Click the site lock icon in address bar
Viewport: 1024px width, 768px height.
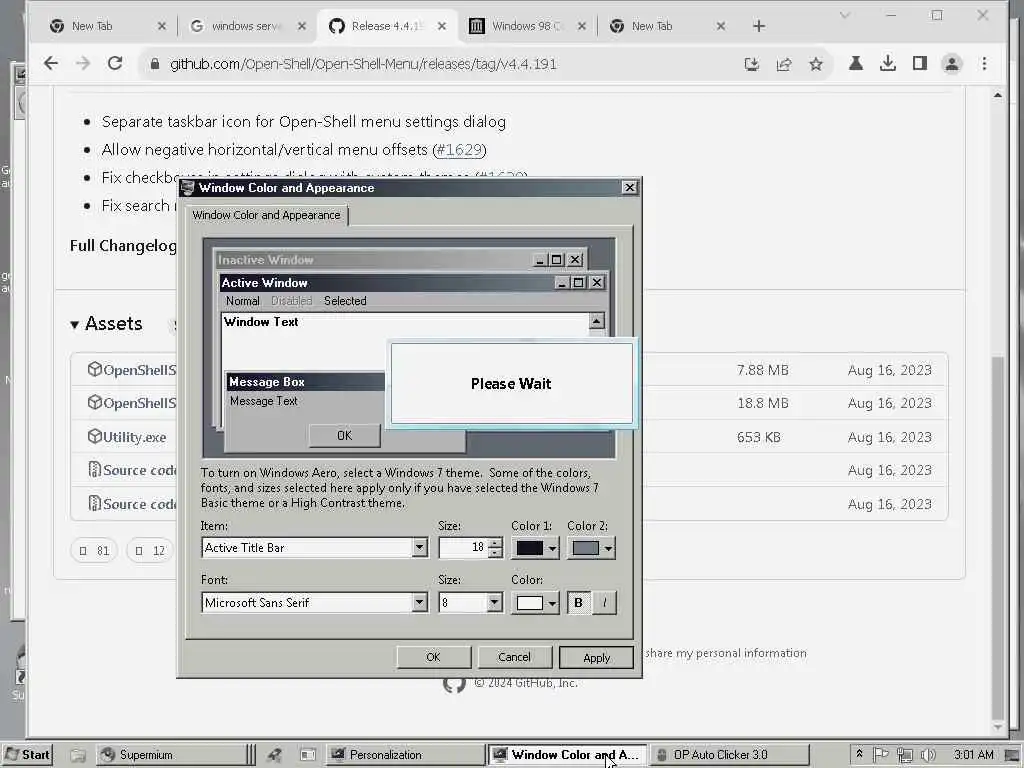coord(155,64)
